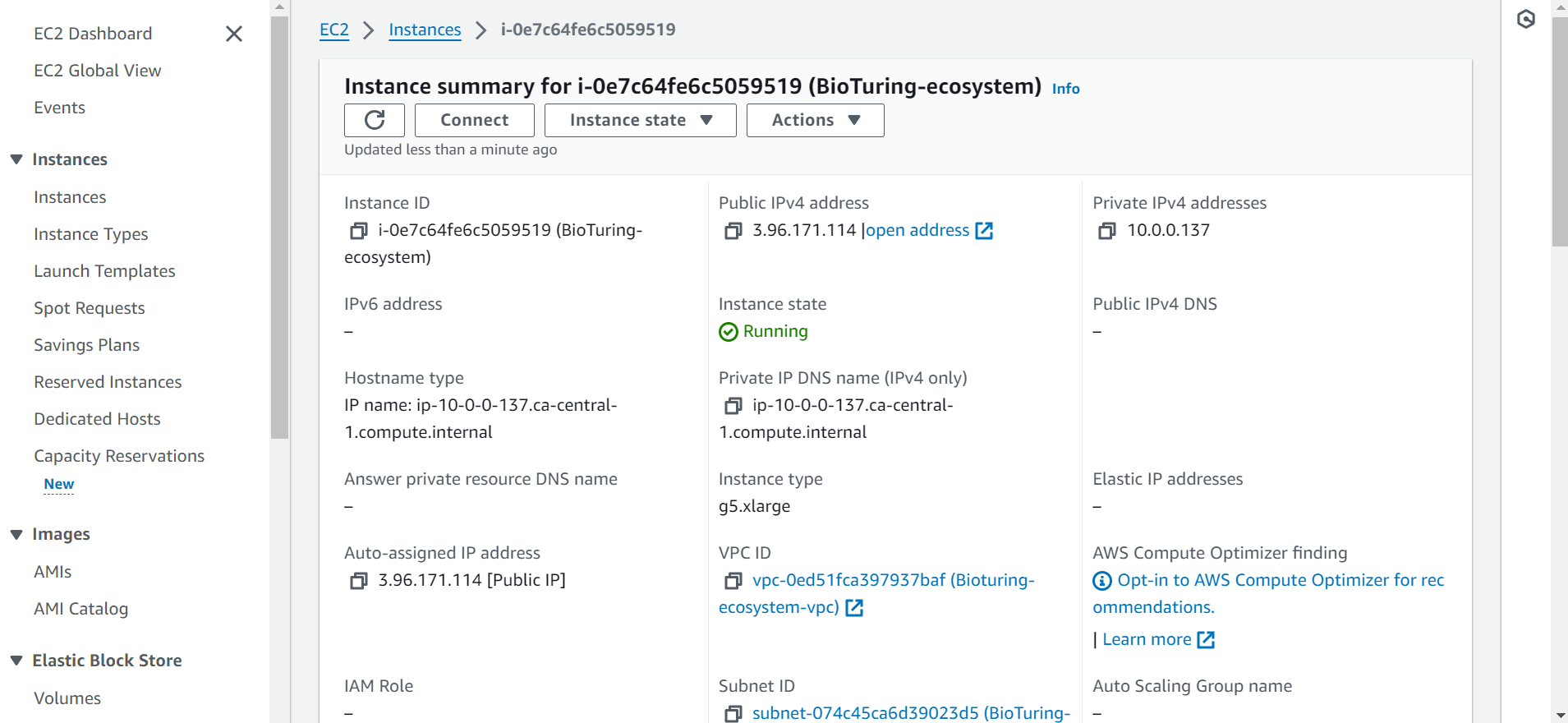This screenshot has height=723, width=1568.
Task: Copy the public IPv4 address
Action: click(x=733, y=231)
